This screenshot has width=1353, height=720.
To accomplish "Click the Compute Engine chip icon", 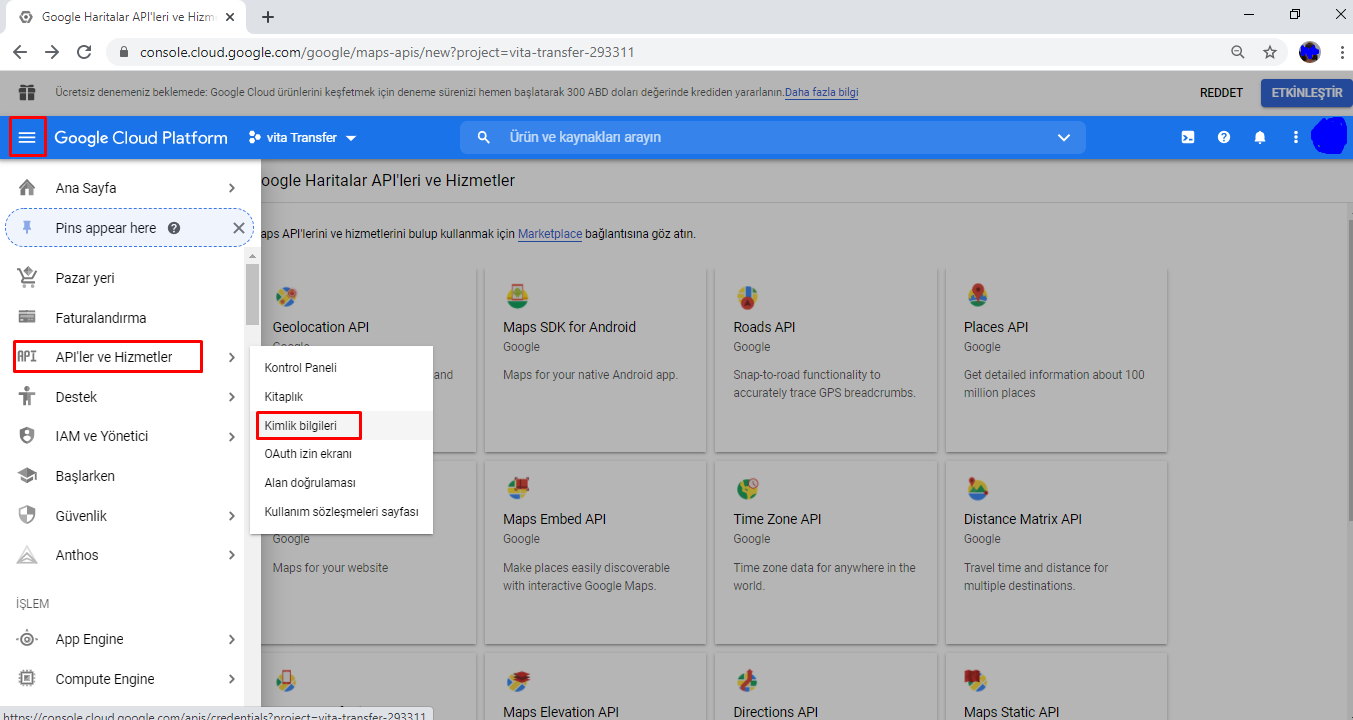I will tap(27, 679).
